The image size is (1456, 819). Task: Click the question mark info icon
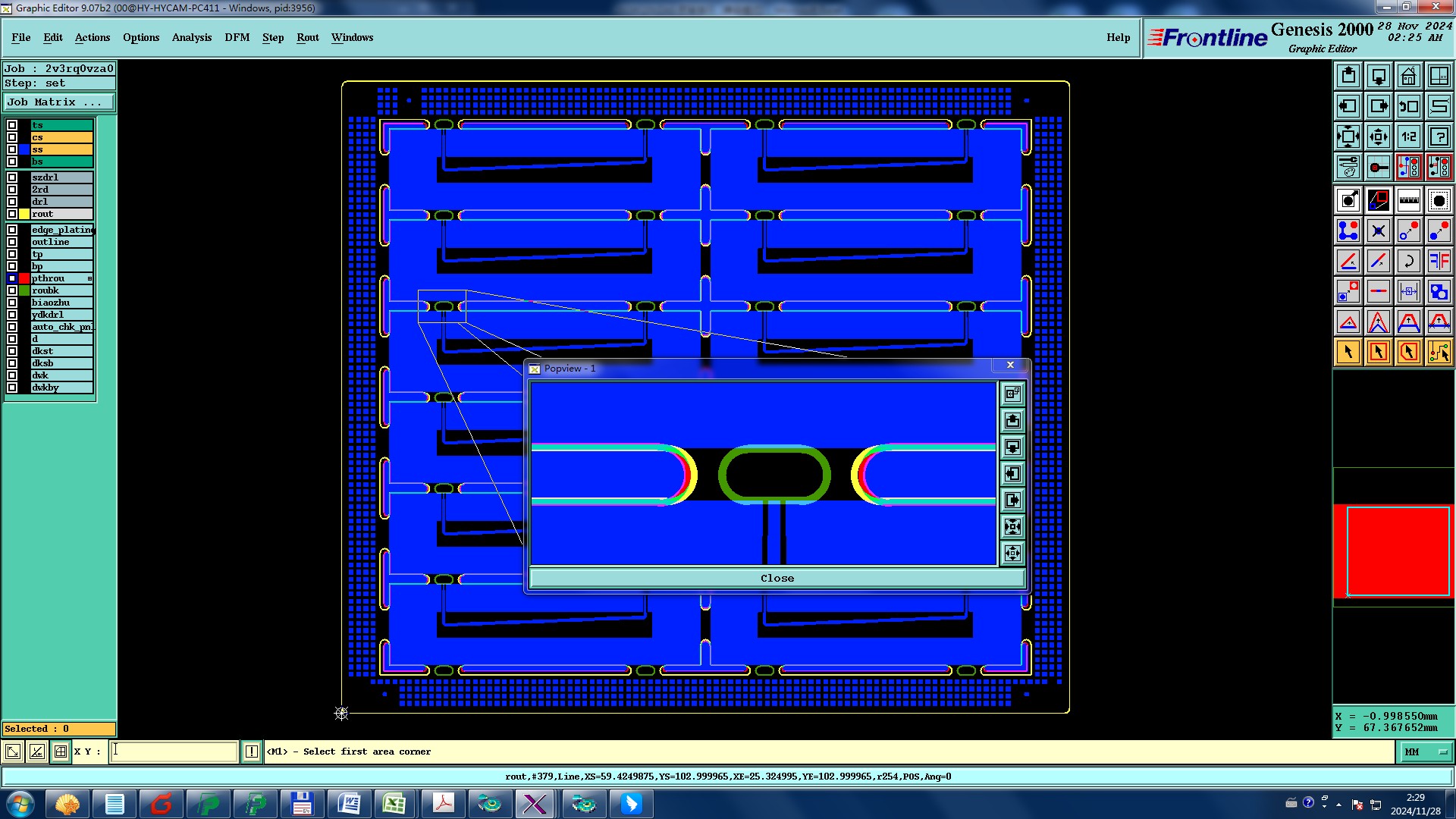click(1439, 136)
